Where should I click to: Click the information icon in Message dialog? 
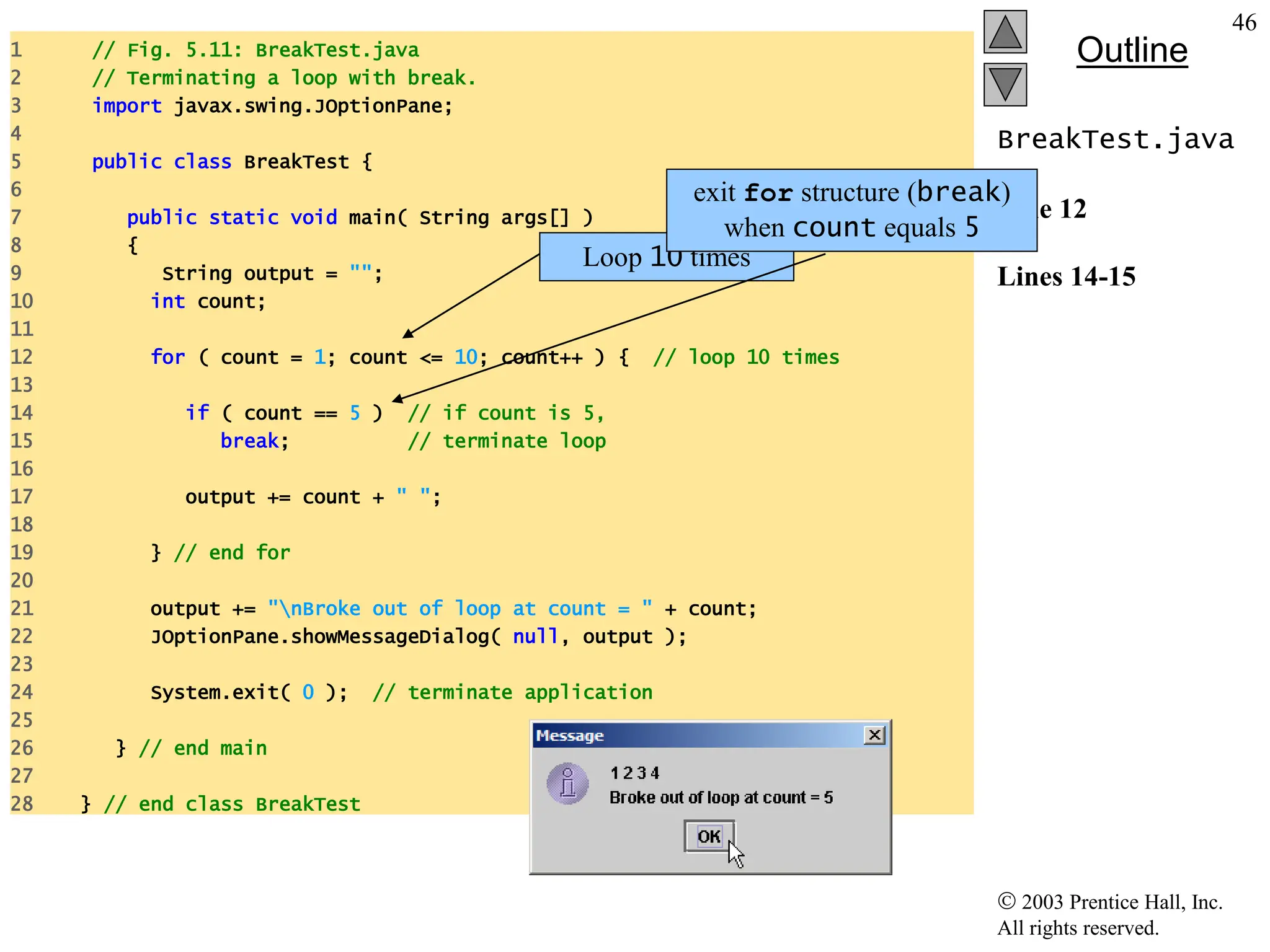[567, 783]
